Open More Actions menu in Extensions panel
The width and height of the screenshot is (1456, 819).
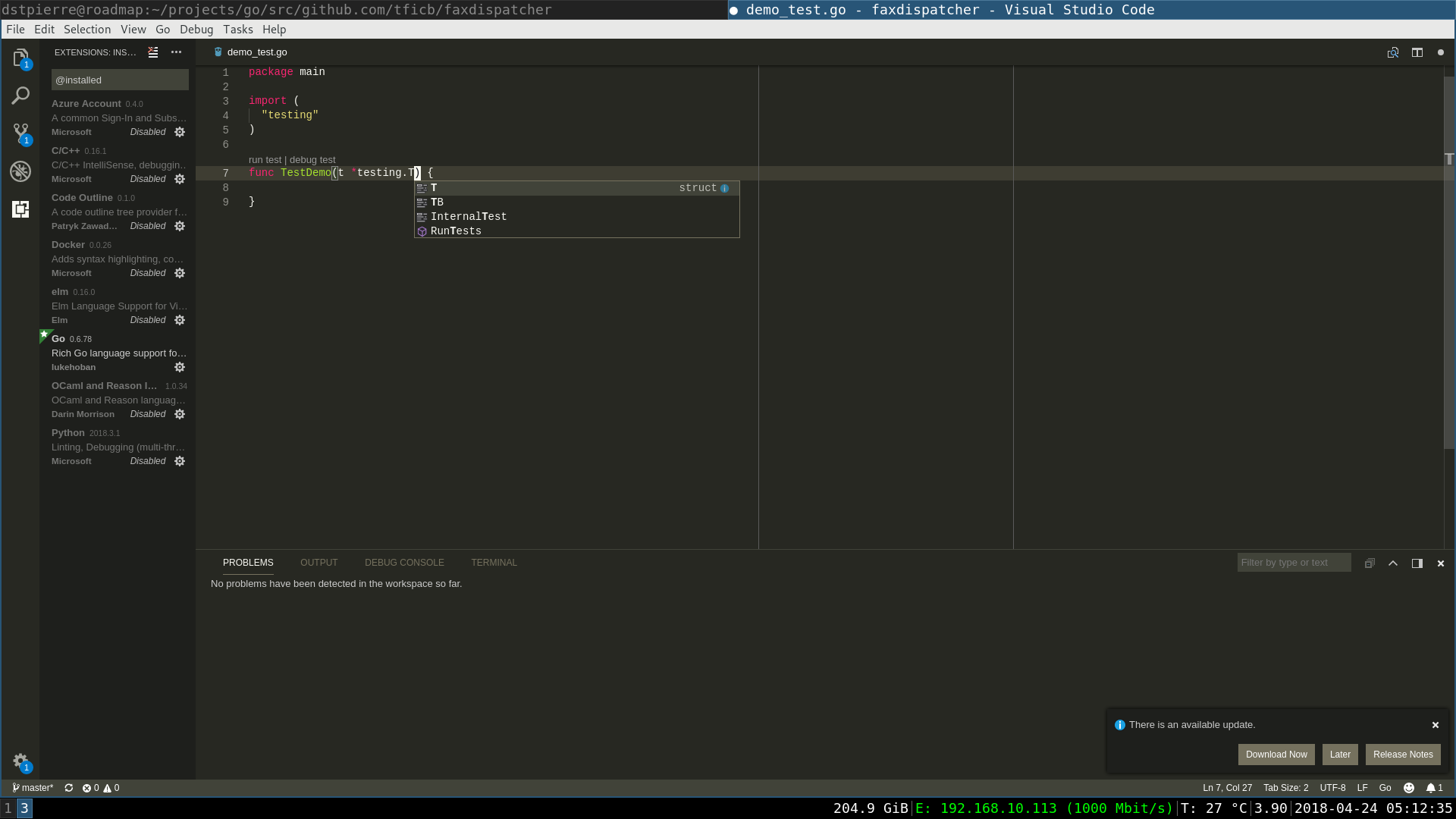tap(176, 52)
